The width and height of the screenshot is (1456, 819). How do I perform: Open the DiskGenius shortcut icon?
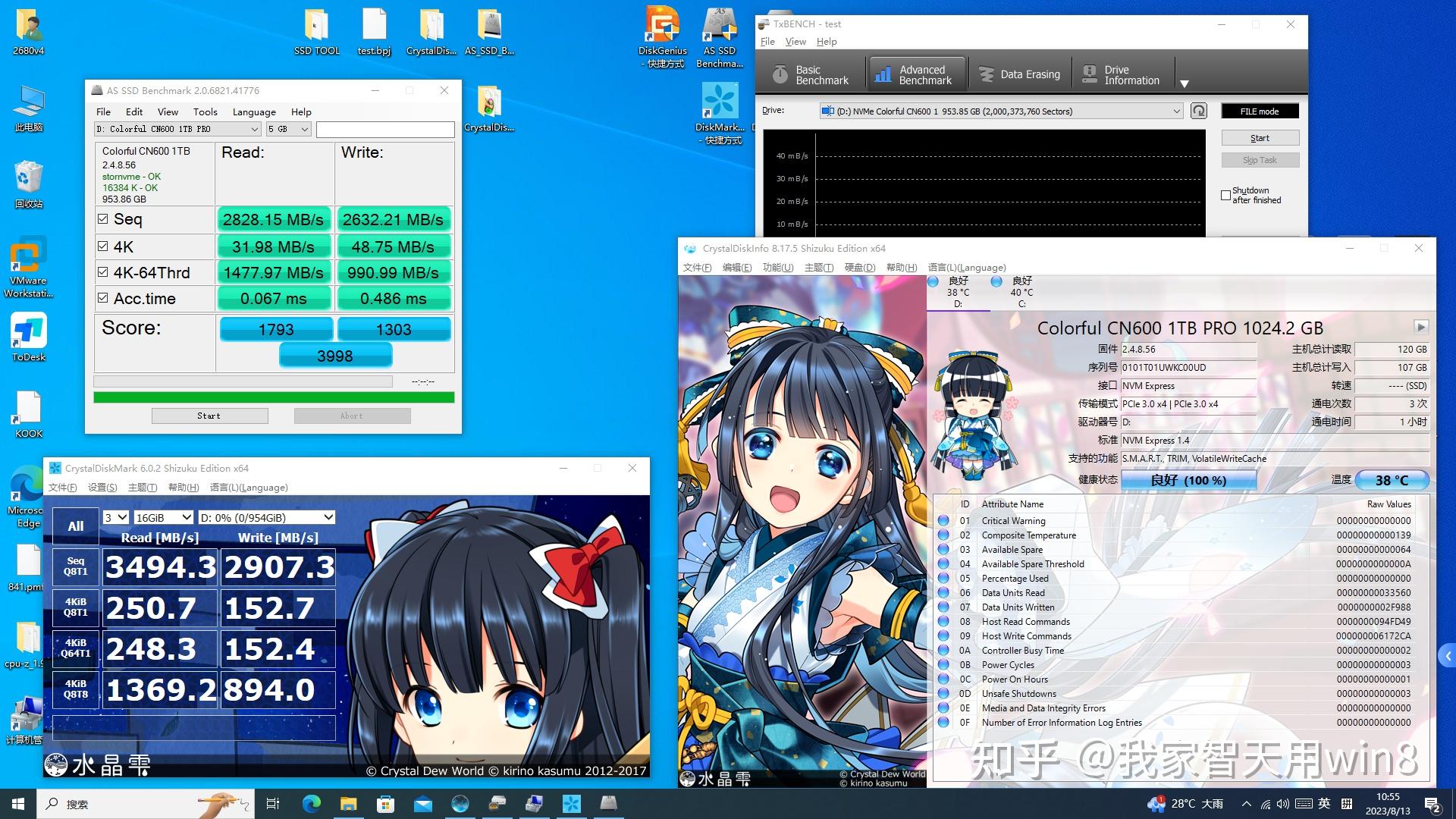pyautogui.click(x=662, y=36)
